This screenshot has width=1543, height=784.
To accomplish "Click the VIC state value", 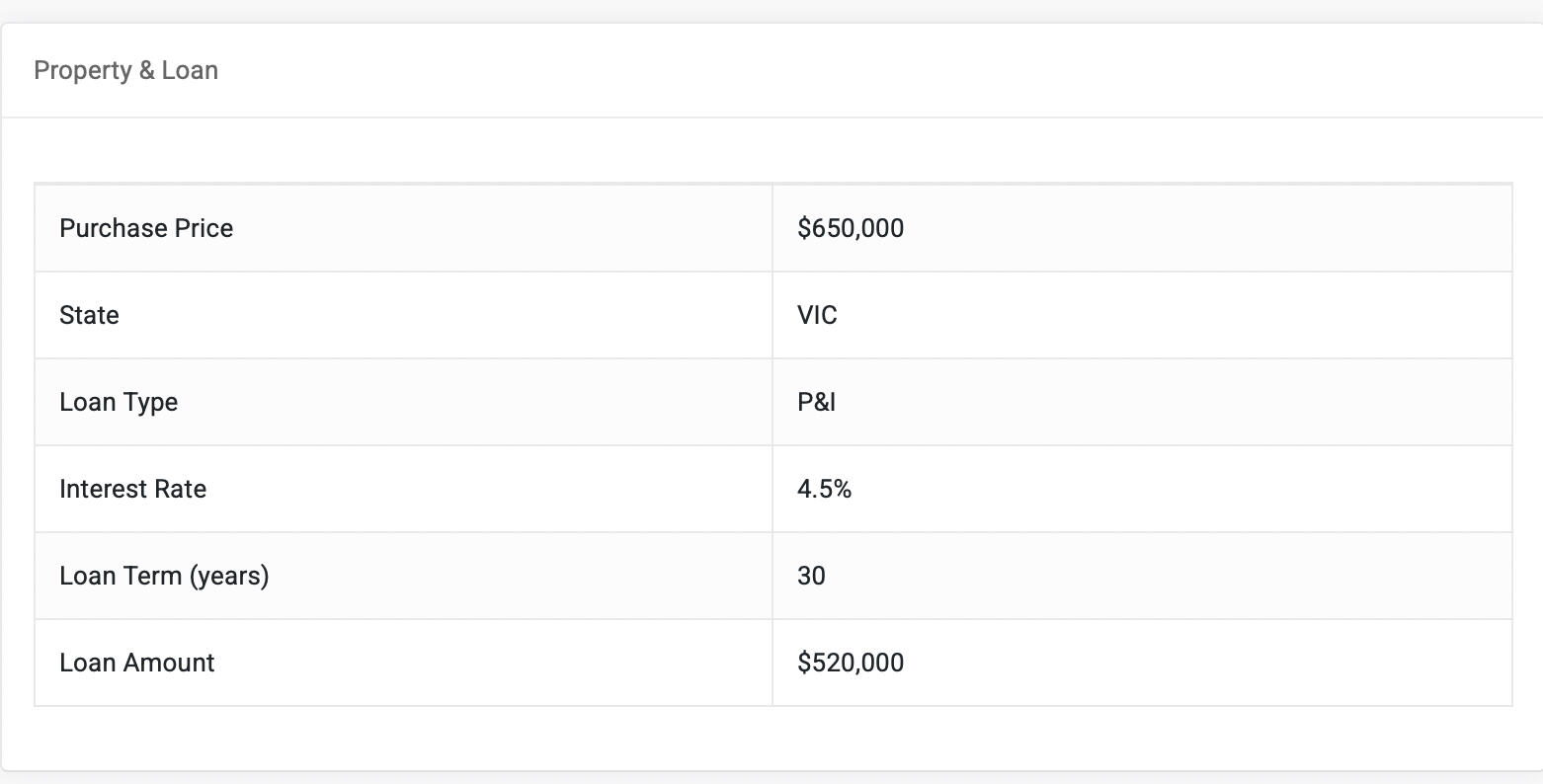I will 817,315.
